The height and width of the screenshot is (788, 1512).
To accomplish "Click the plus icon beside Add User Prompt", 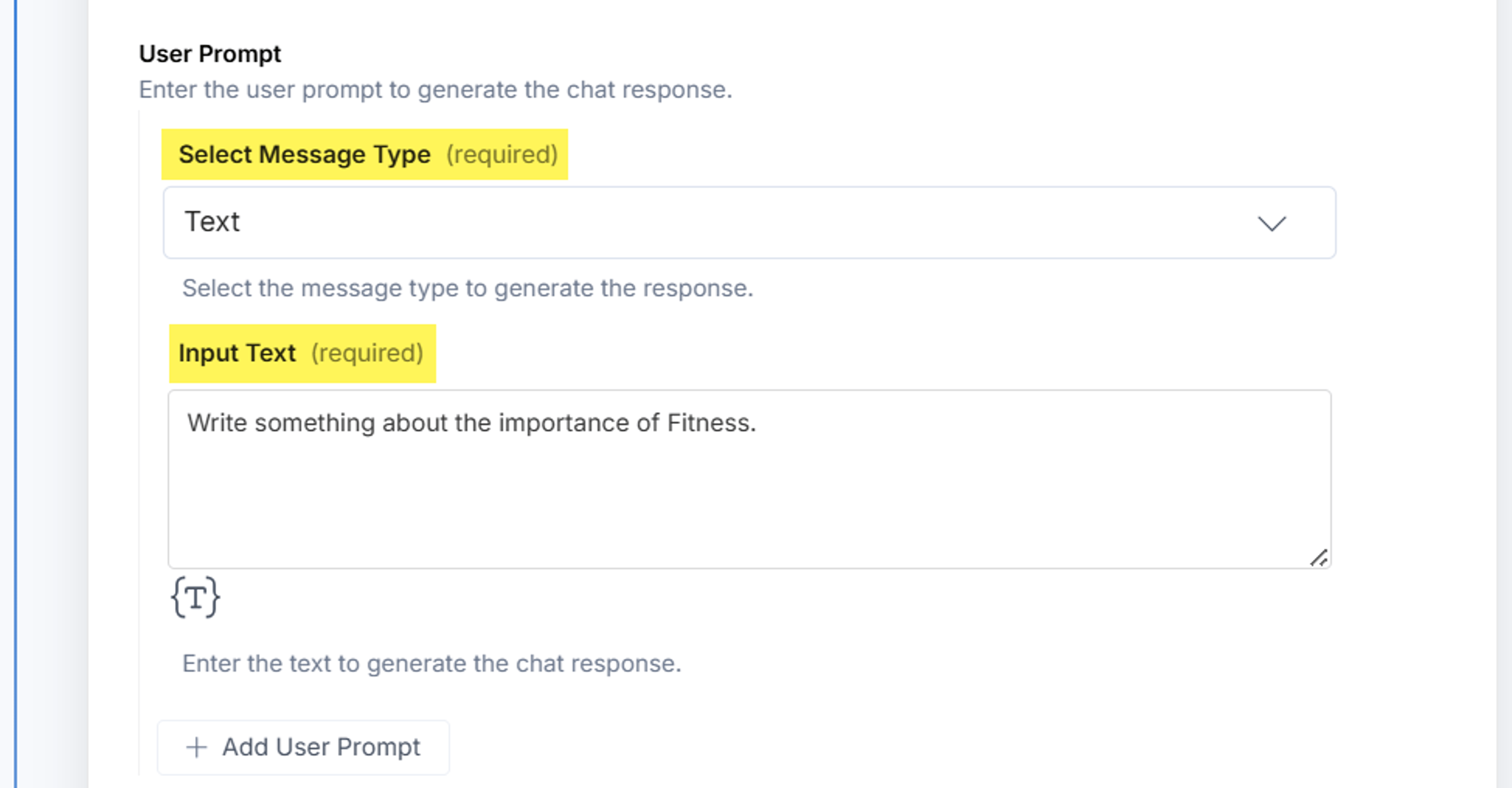I will 196,747.
